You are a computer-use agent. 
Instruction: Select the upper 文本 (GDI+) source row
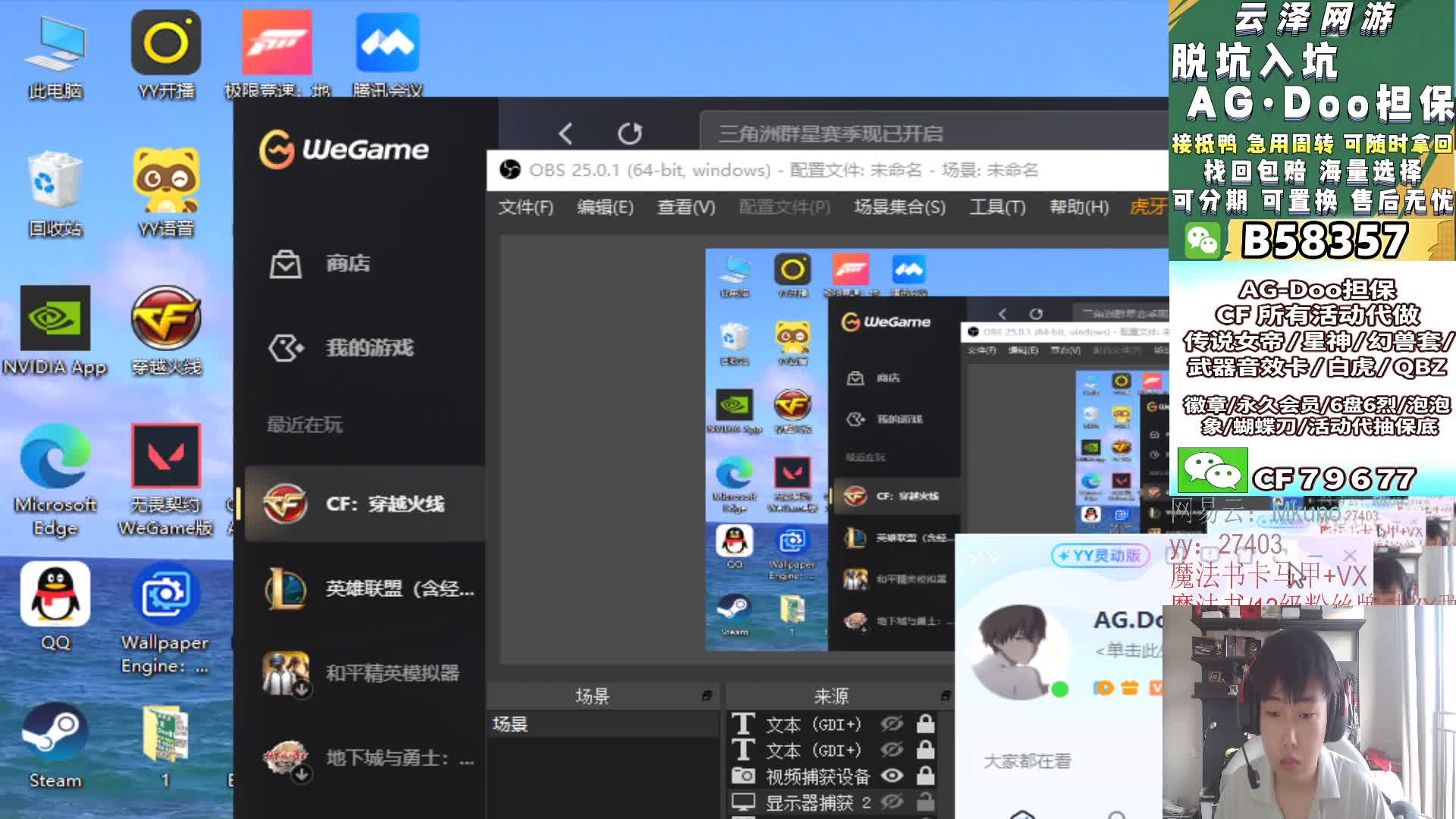pyautogui.click(x=833, y=724)
